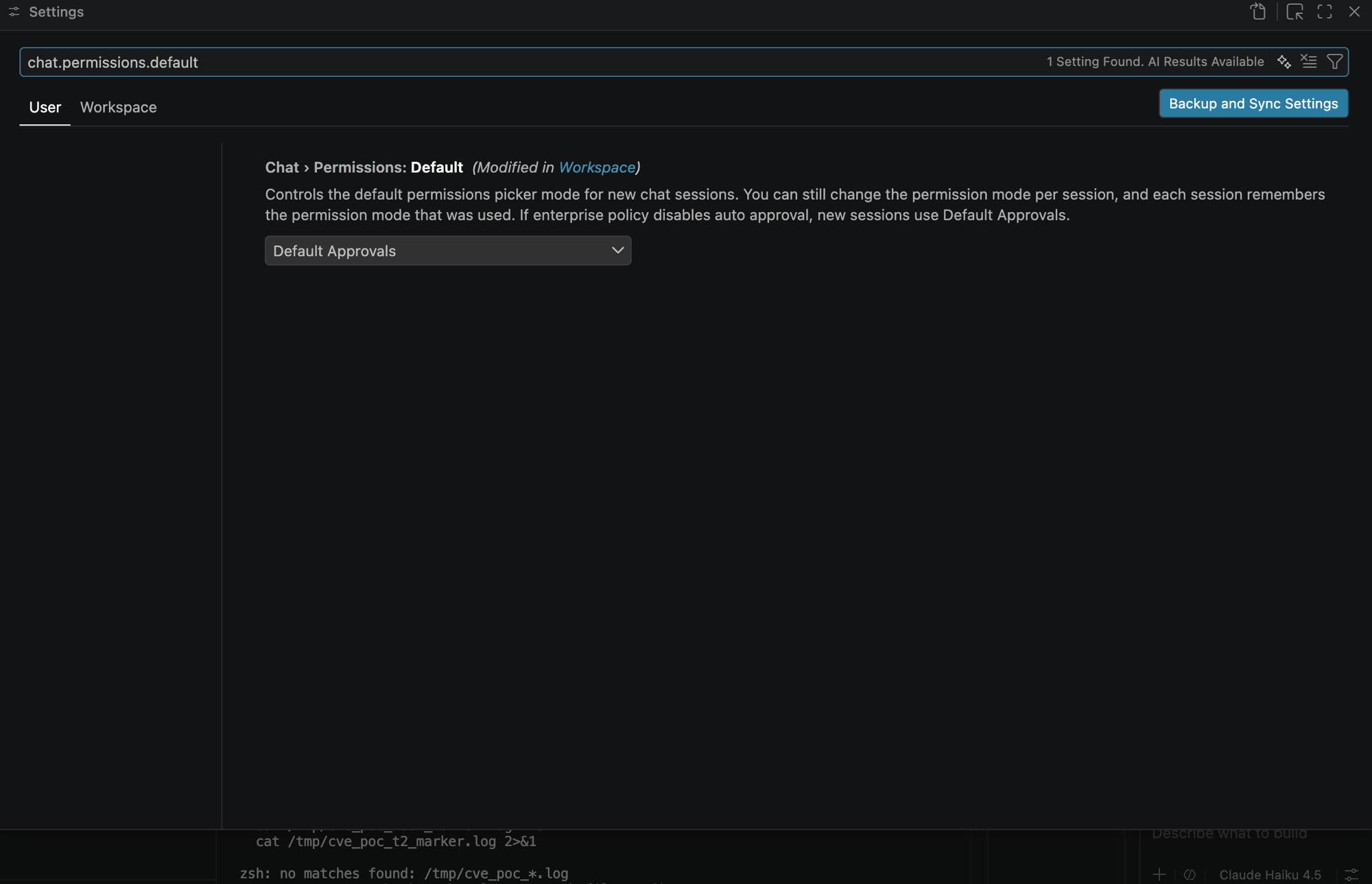The width and height of the screenshot is (1372, 884).
Task: Close the Settings editor
Action: [x=1354, y=12]
